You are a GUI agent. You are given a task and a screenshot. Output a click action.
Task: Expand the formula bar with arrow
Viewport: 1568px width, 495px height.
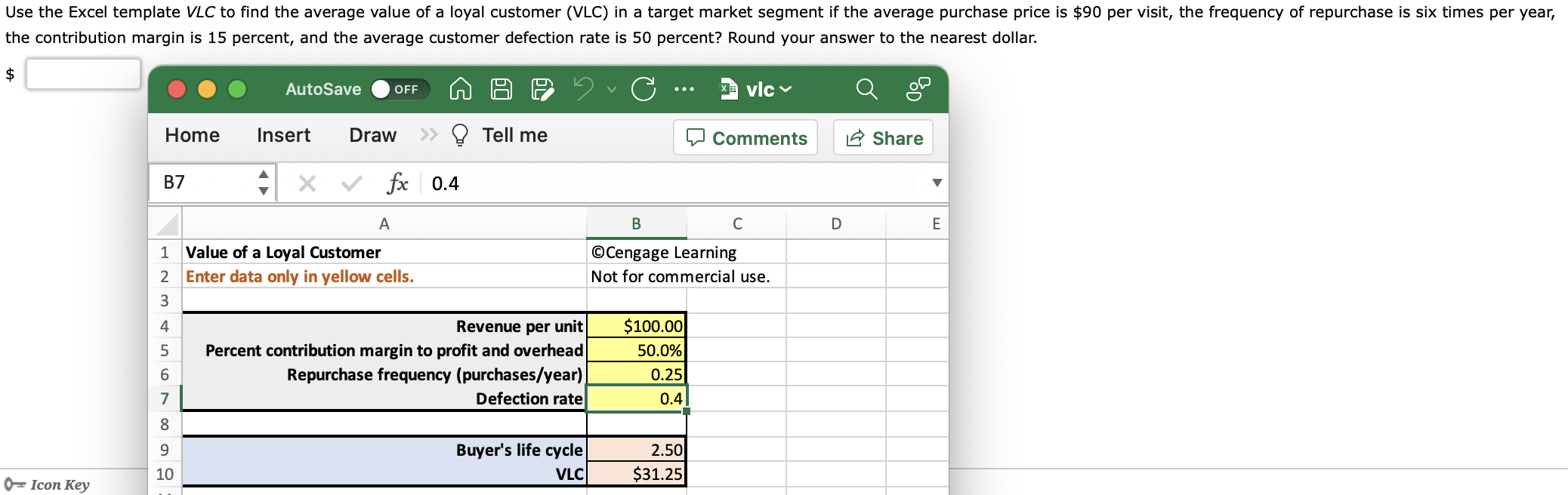(937, 183)
